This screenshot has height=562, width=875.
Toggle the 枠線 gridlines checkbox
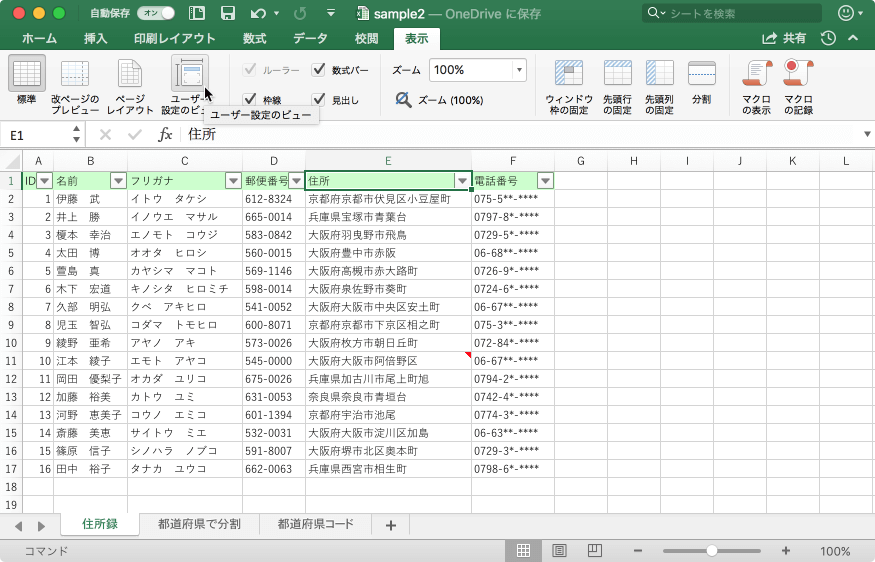click(249, 99)
